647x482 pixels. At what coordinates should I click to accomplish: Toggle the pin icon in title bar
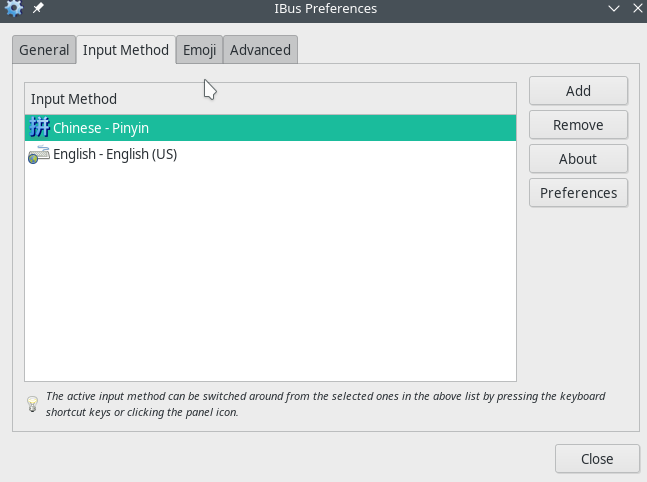pos(38,8)
